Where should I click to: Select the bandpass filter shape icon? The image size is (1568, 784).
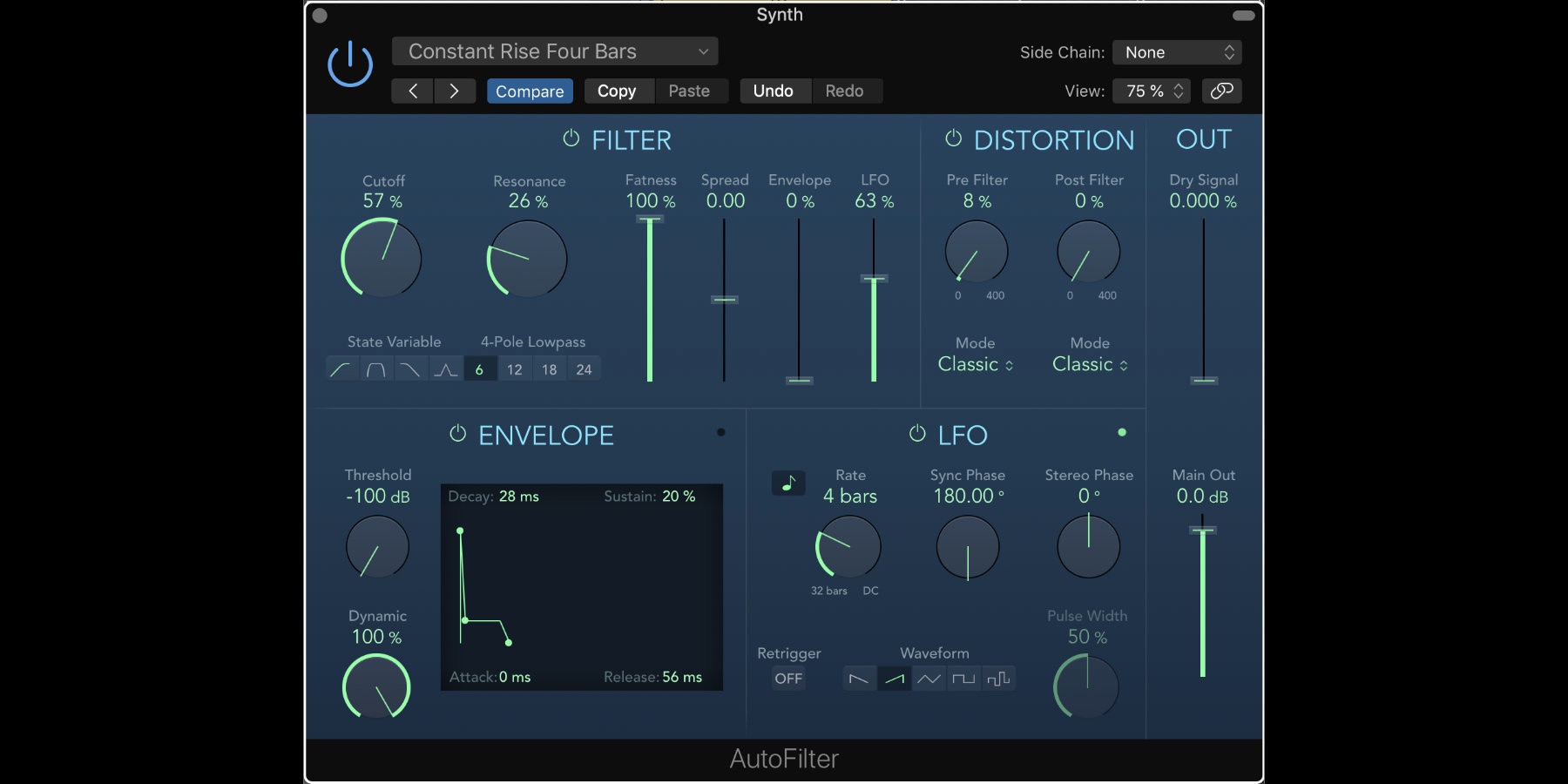click(x=375, y=369)
